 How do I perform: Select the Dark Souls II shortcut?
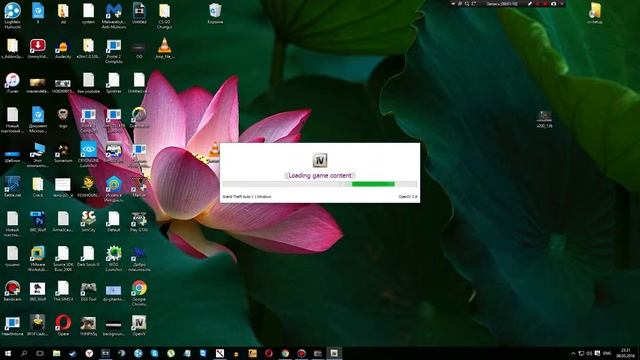tap(88, 256)
